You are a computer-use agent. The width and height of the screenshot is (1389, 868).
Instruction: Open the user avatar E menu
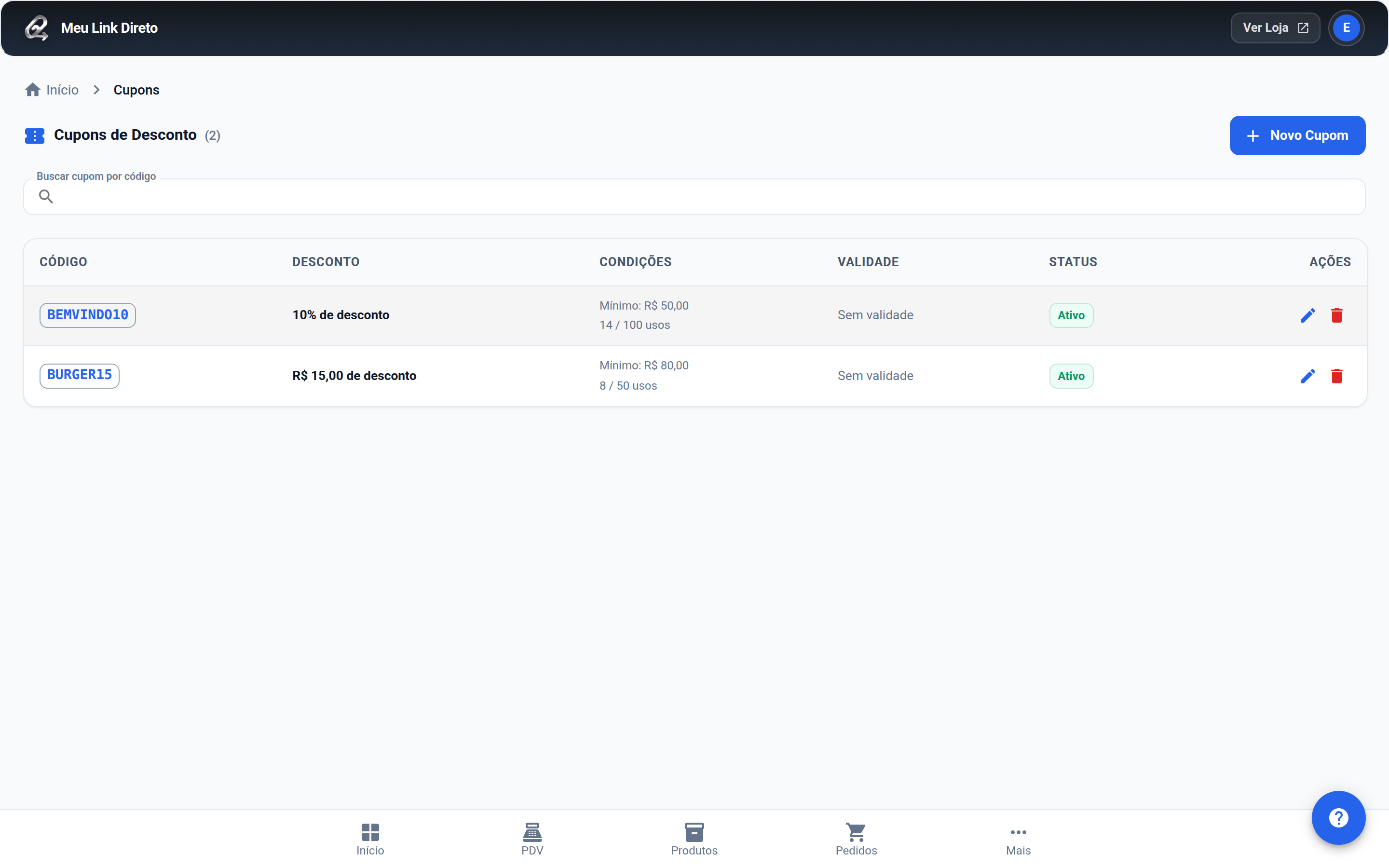pyautogui.click(x=1346, y=27)
